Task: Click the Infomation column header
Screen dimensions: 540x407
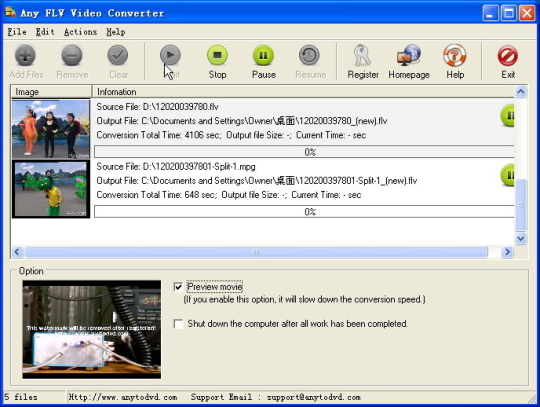Action: click(303, 92)
